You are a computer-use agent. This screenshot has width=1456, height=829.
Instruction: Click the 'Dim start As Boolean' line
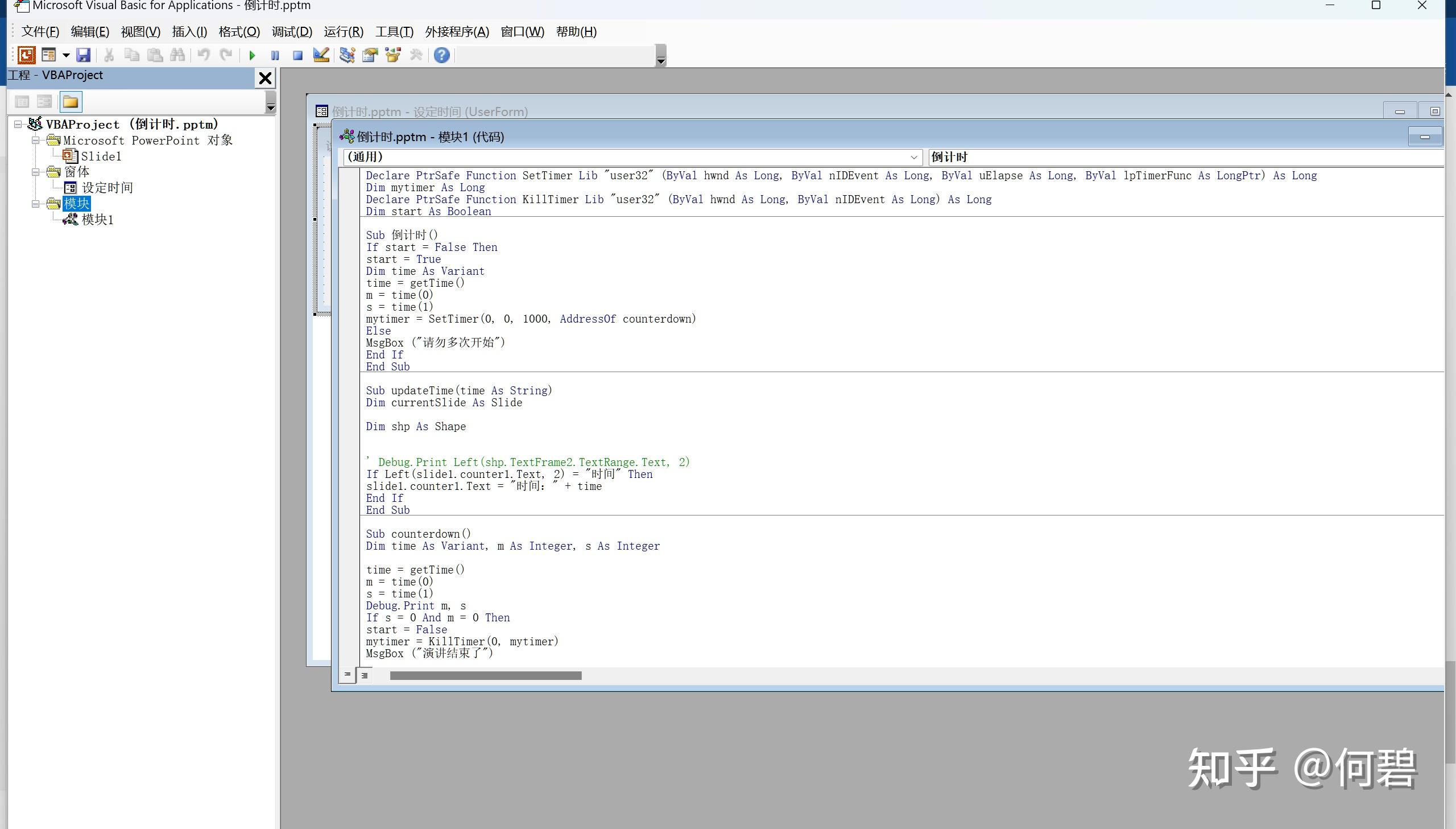click(428, 211)
